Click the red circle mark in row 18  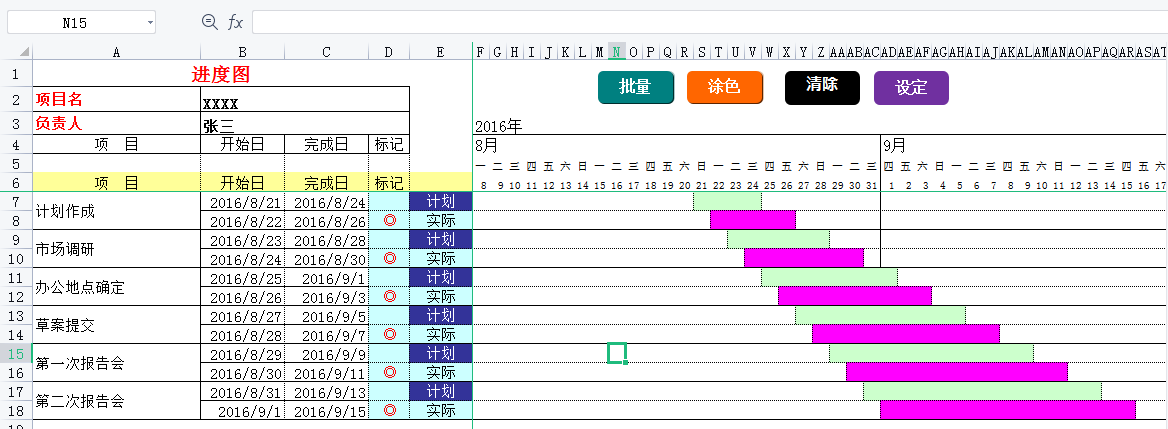coord(389,410)
